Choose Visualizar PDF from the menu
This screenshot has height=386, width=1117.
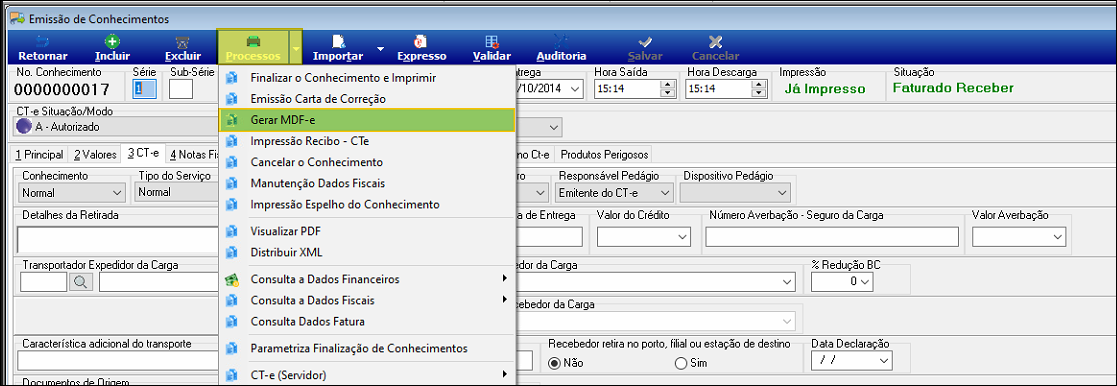click(367, 231)
